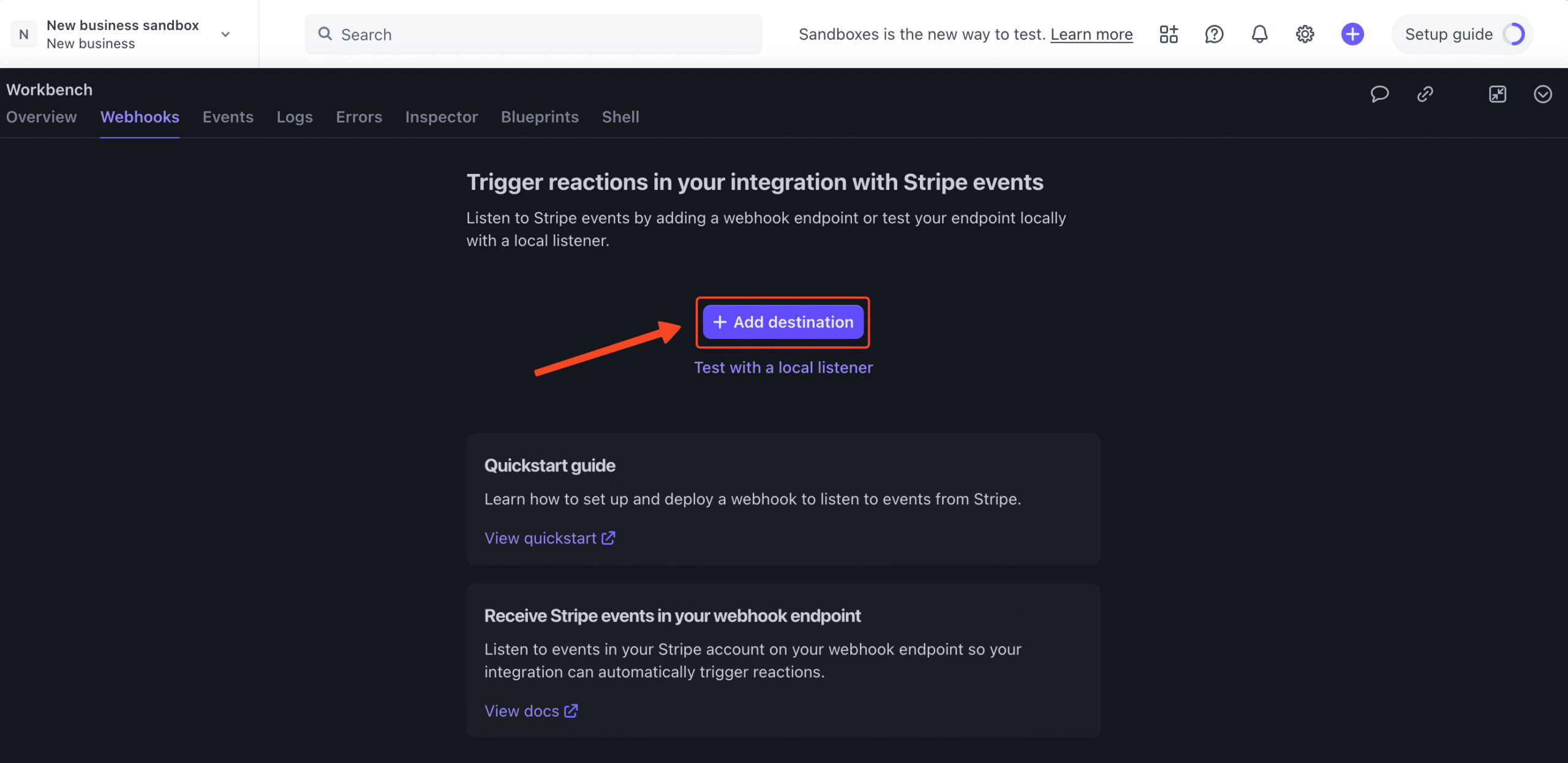The height and width of the screenshot is (763, 1568).
Task: Open the help icon
Action: 1213,34
